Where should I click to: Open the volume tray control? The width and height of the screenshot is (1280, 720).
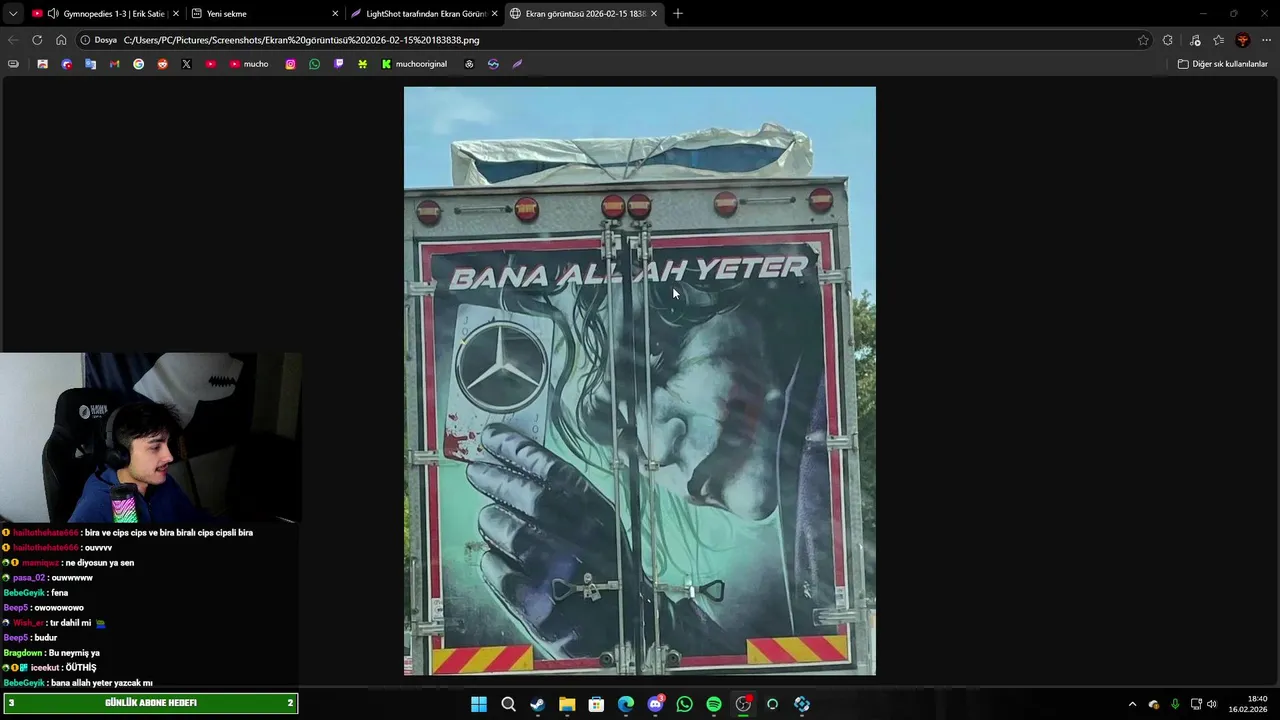[x=1212, y=704]
